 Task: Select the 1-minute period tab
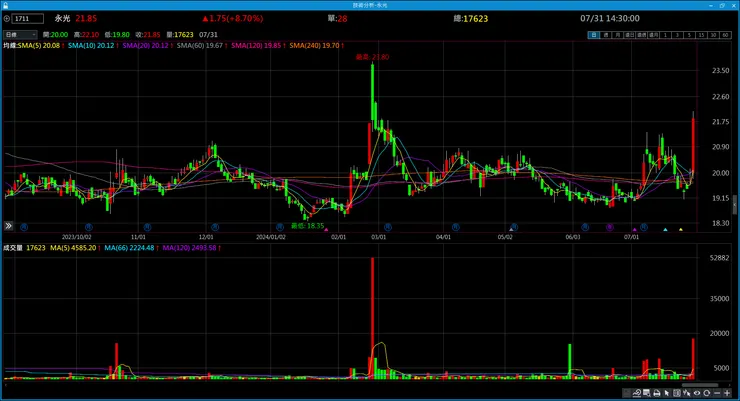pos(665,35)
